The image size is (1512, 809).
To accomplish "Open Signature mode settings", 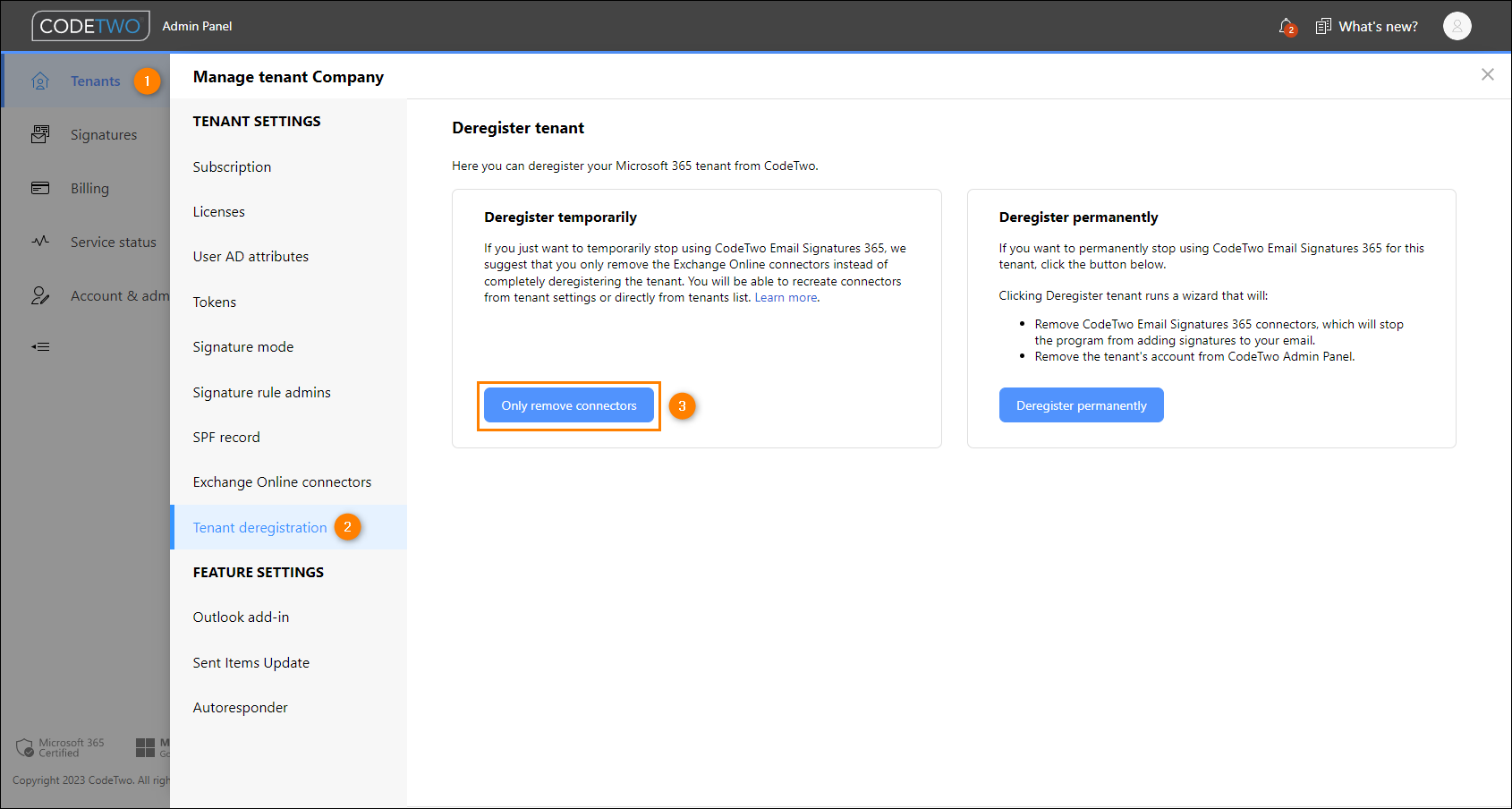I will pyautogui.click(x=288, y=346).
